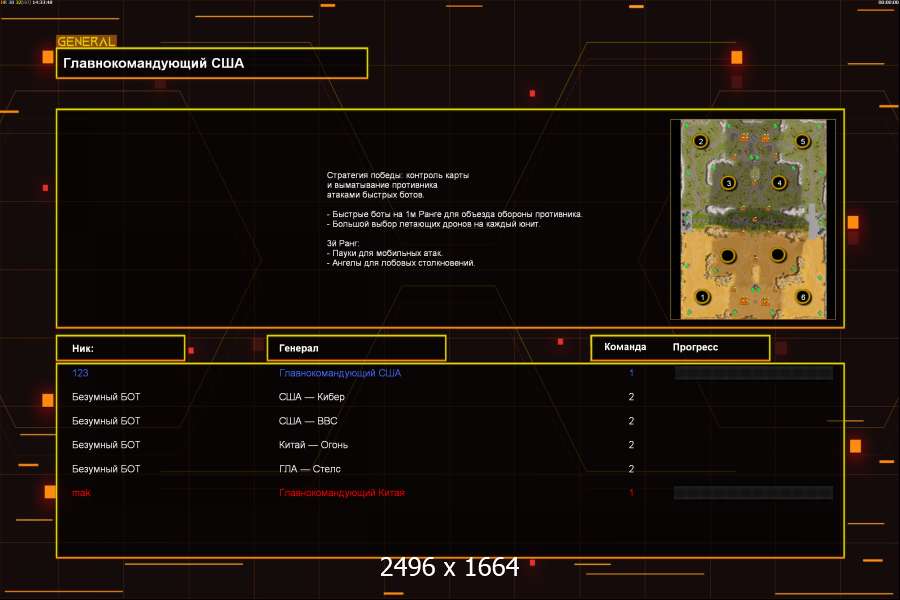Click the line 'Стратегия победы: контроль карты'
Screen dimensions: 900x600
[398, 175]
